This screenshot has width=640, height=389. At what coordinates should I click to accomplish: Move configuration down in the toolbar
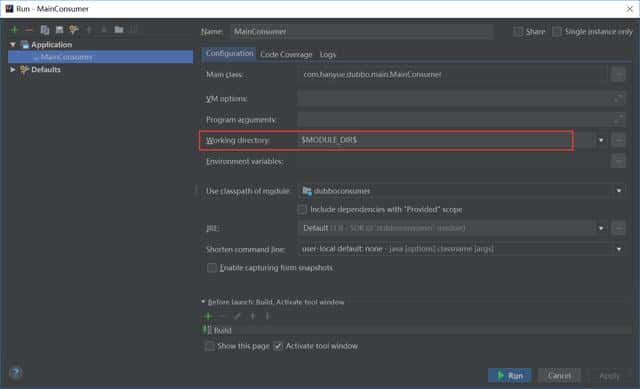(x=104, y=30)
